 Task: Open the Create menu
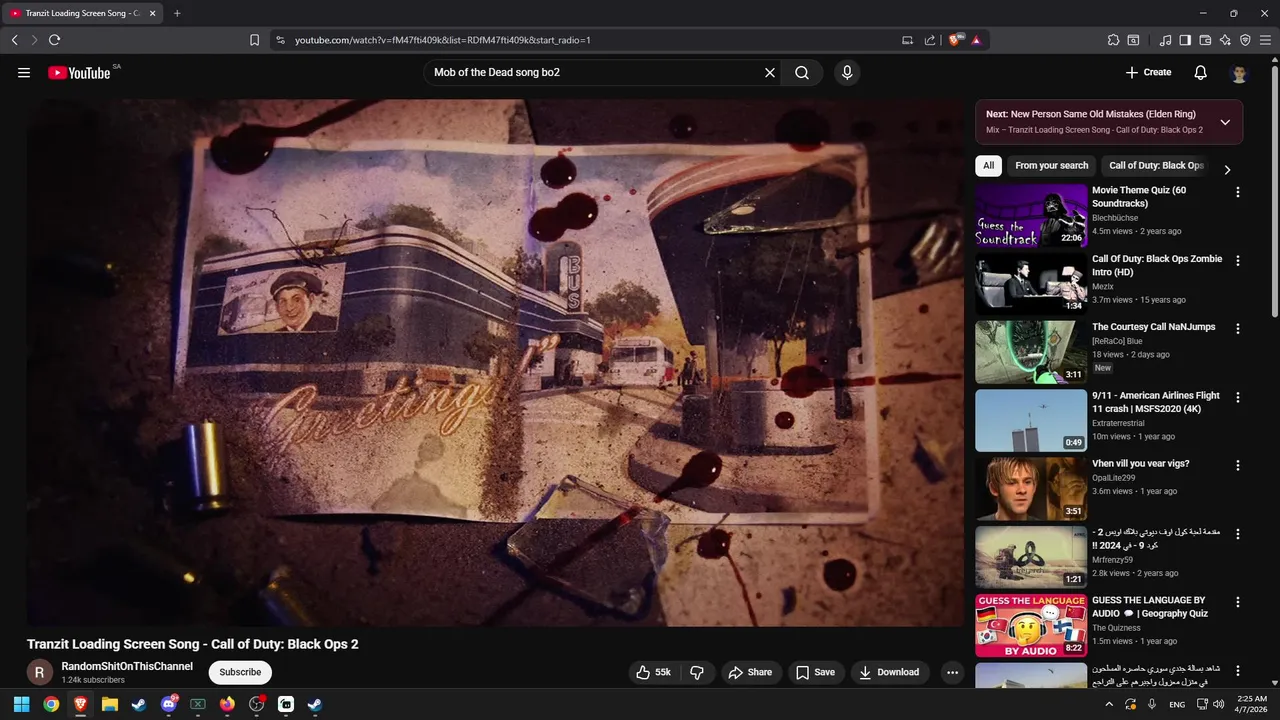pyautogui.click(x=1148, y=73)
